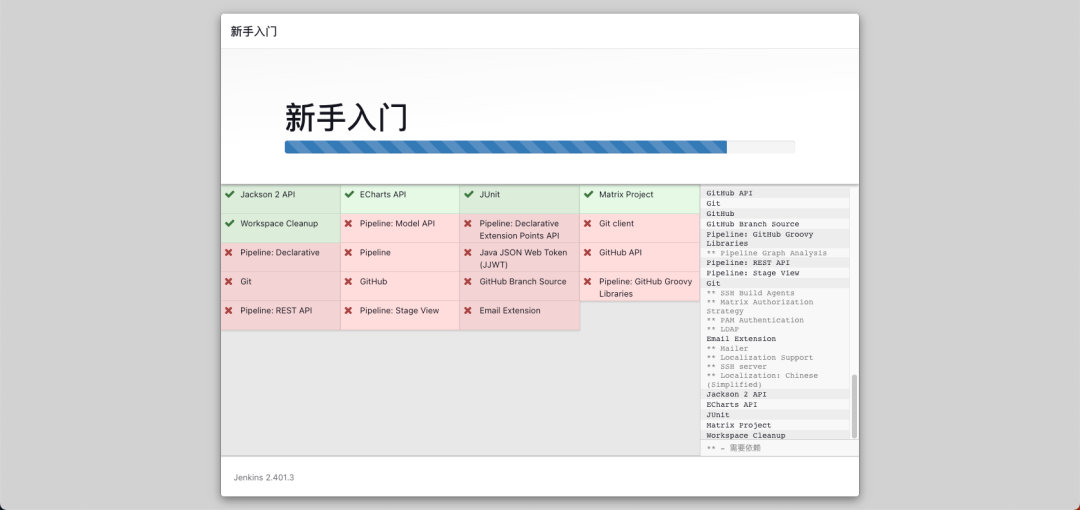Click red X in the plain GitHub cell
Screen dimensions: 1080x510
point(349,281)
